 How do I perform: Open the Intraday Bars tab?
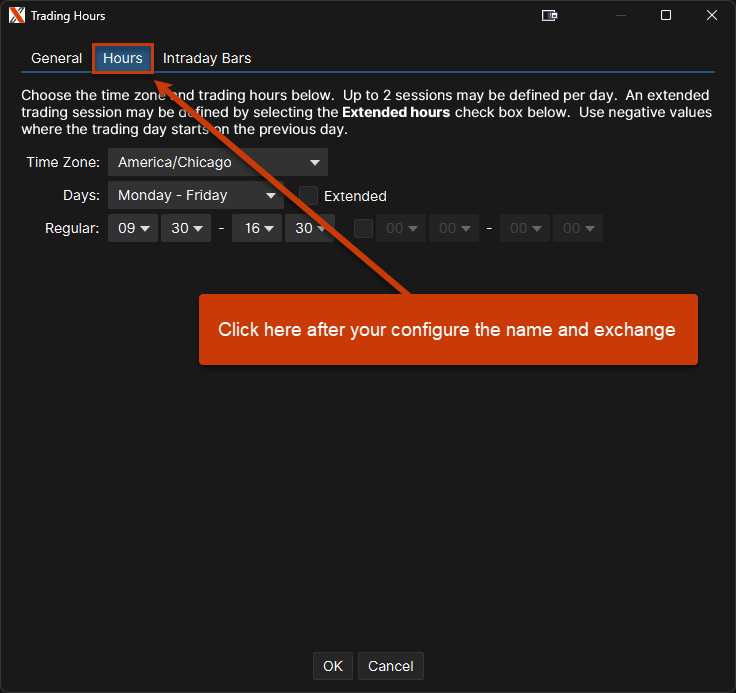tap(207, 58)
